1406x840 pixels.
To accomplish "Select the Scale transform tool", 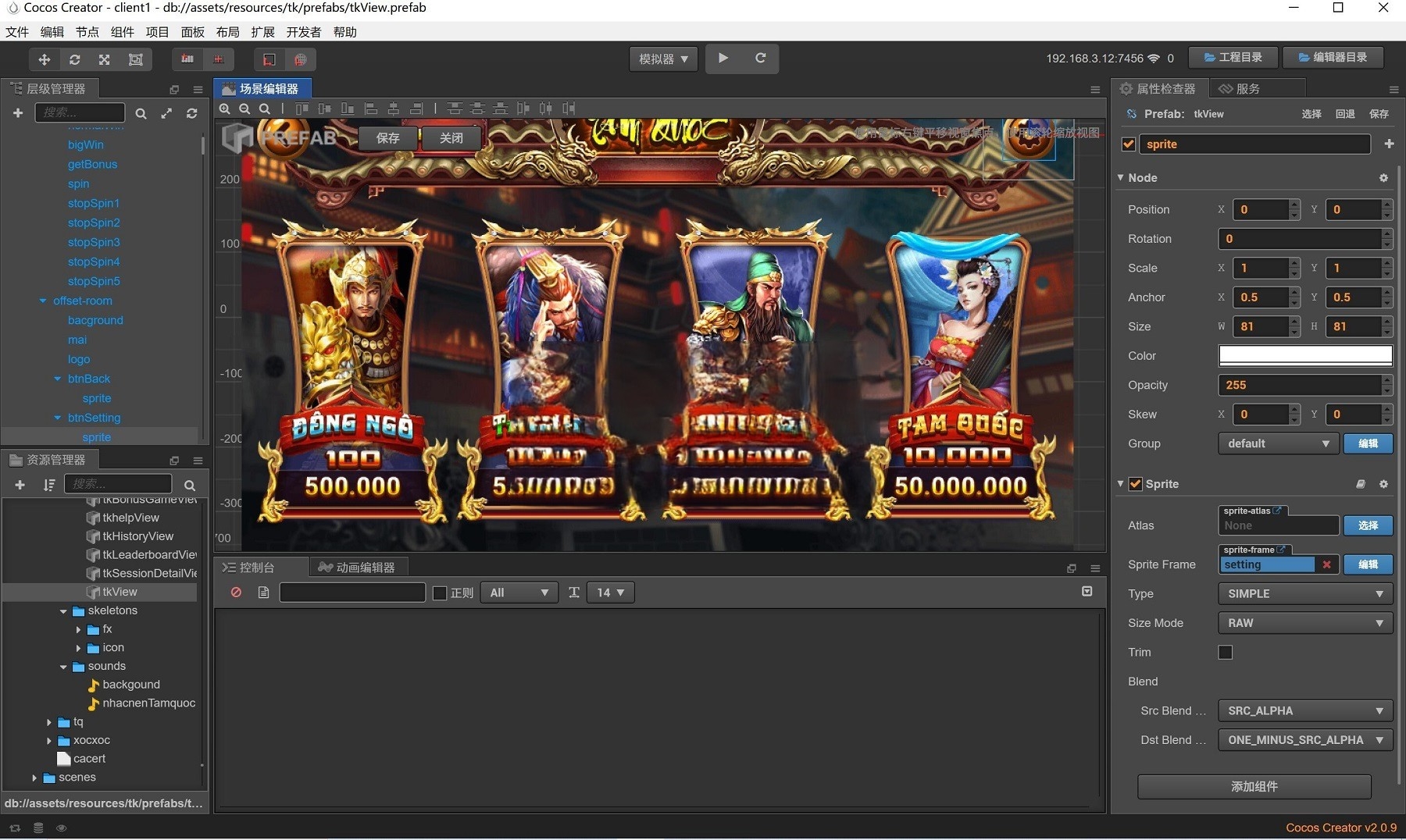I will [105, 59].
